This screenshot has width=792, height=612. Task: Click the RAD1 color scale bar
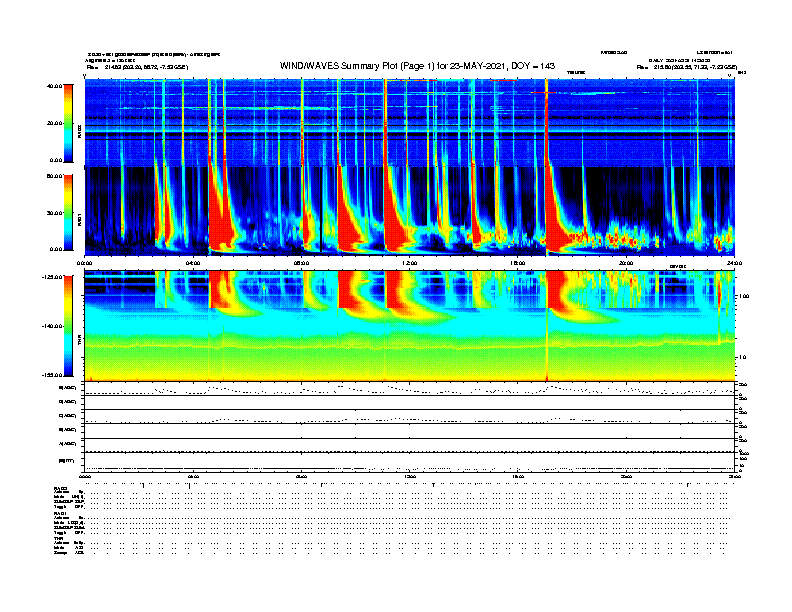(x=68, y=213)
